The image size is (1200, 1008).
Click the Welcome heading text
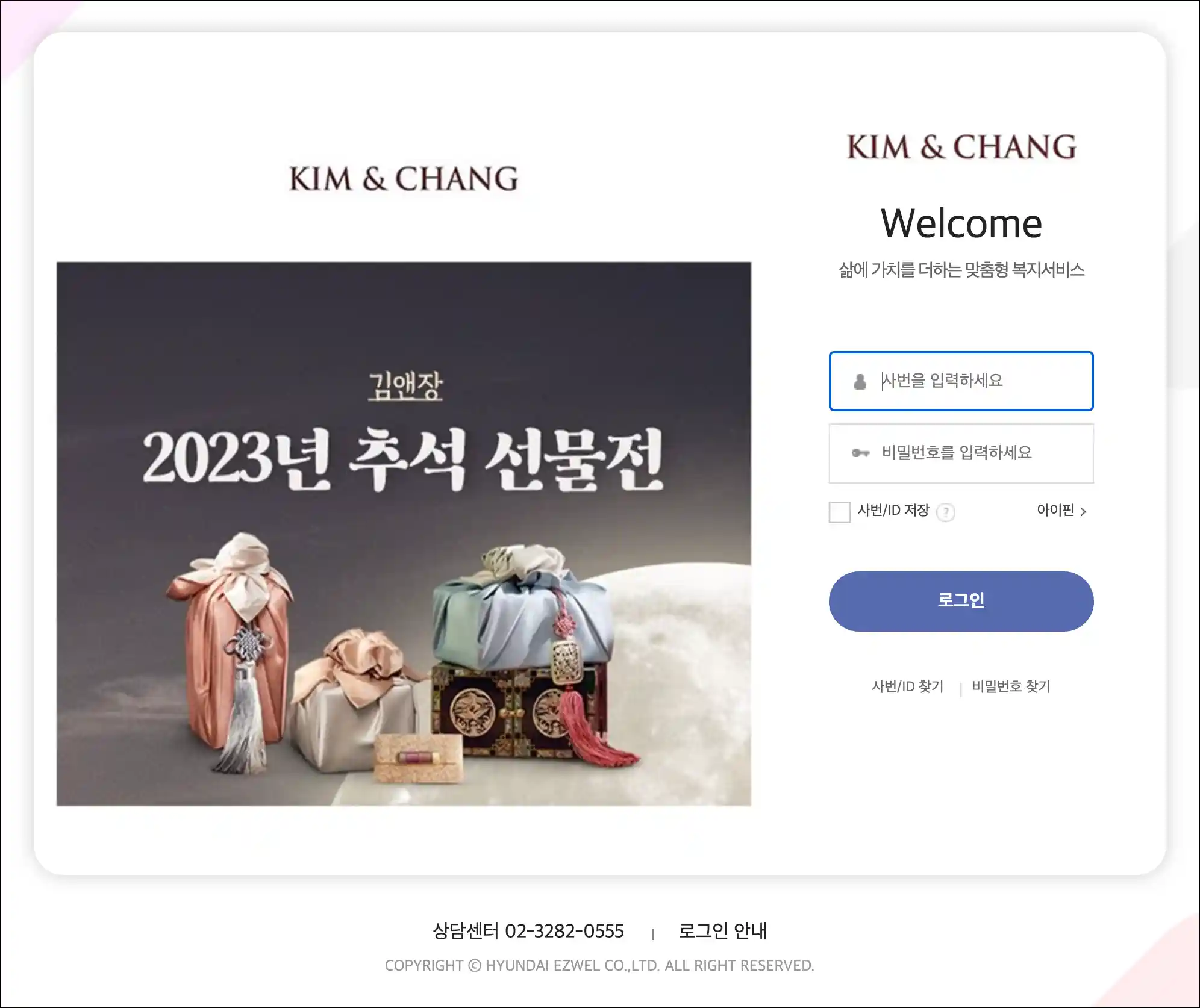click(x=961, y=223)
